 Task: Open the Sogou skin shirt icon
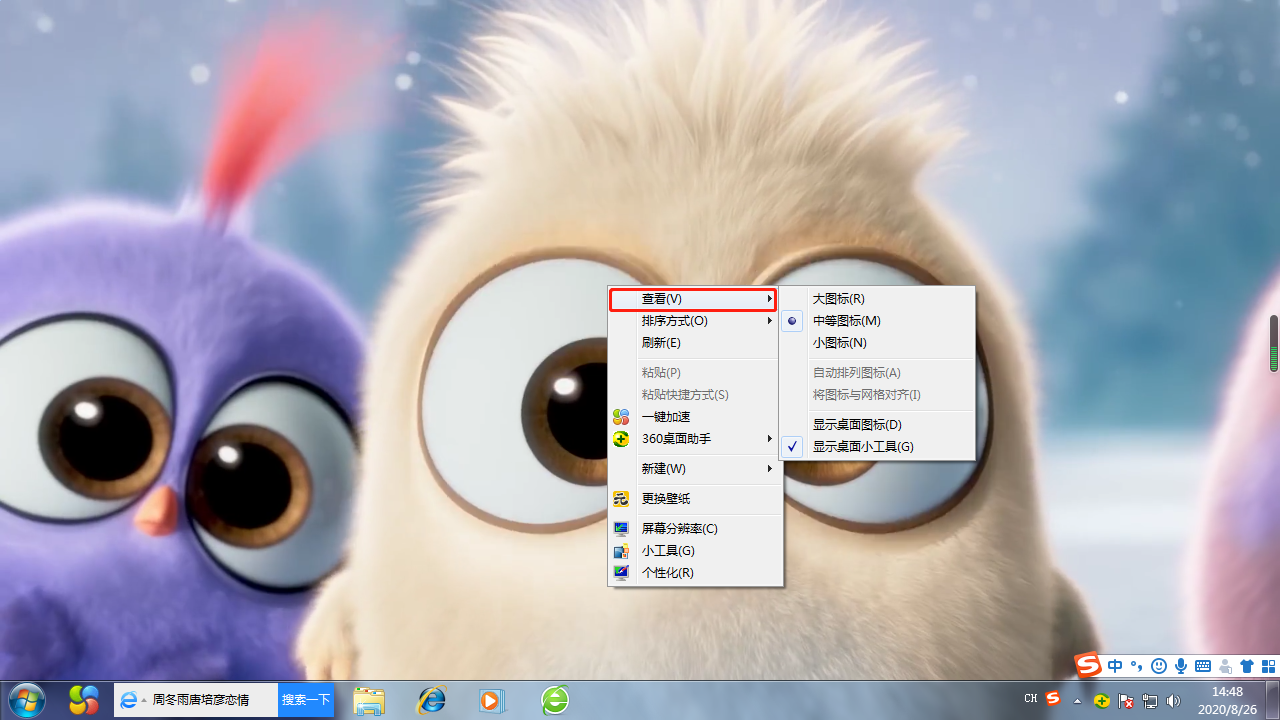tap(1246, 666)
